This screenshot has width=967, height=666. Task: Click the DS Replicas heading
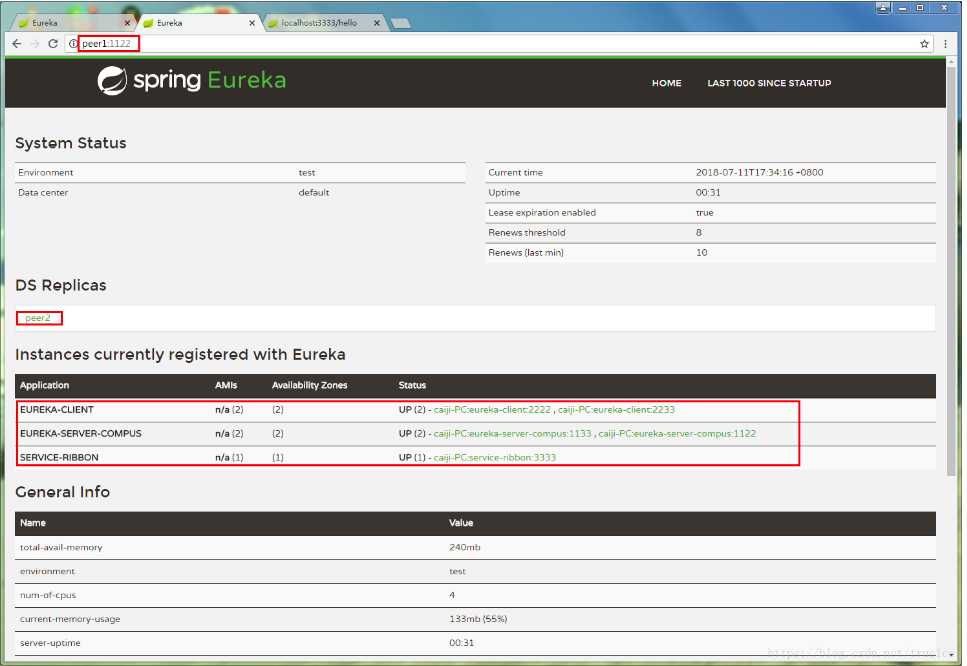click(61, 286)
